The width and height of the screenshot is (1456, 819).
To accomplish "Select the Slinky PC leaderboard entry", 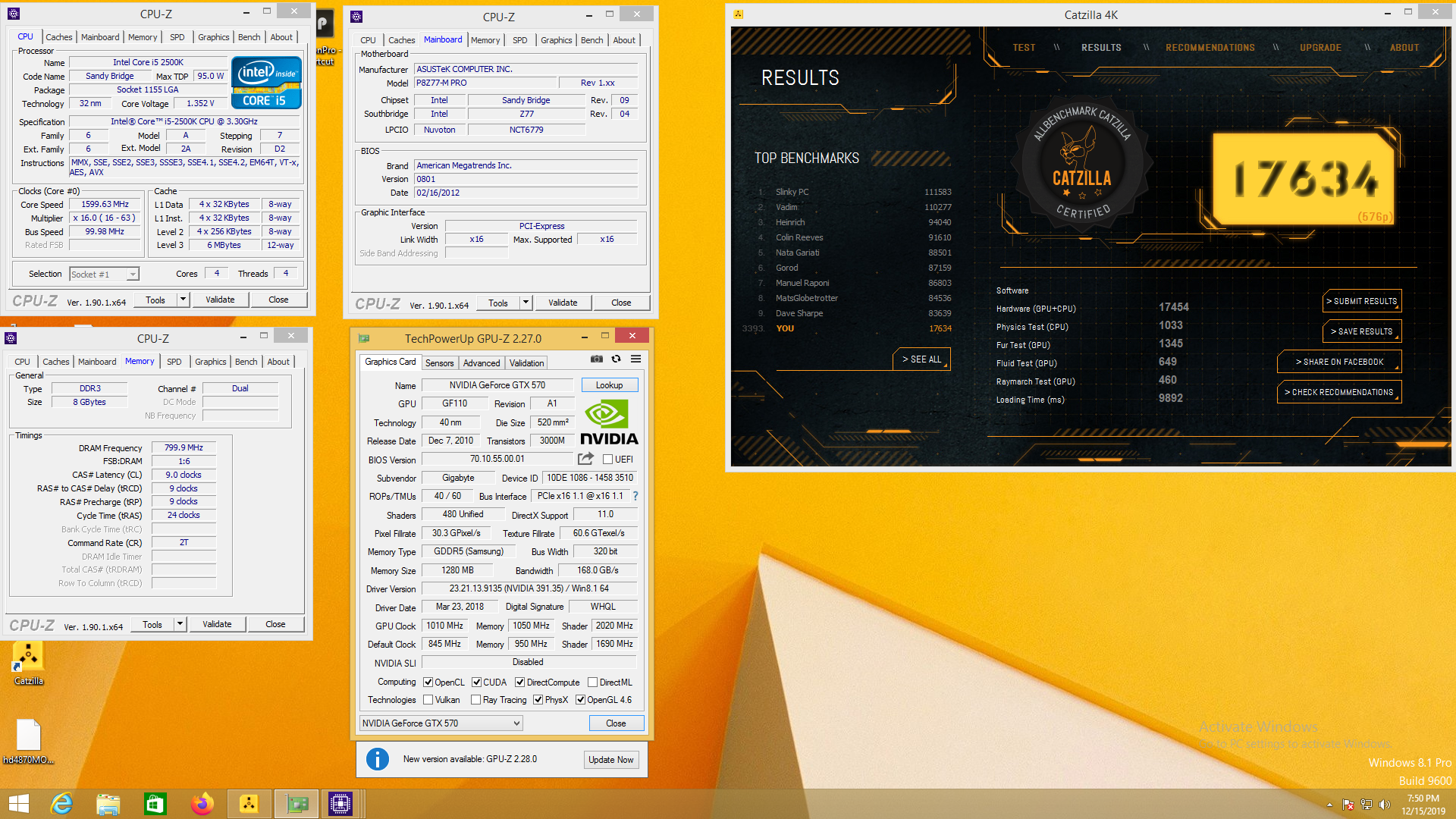I will [x=854, y=192].
